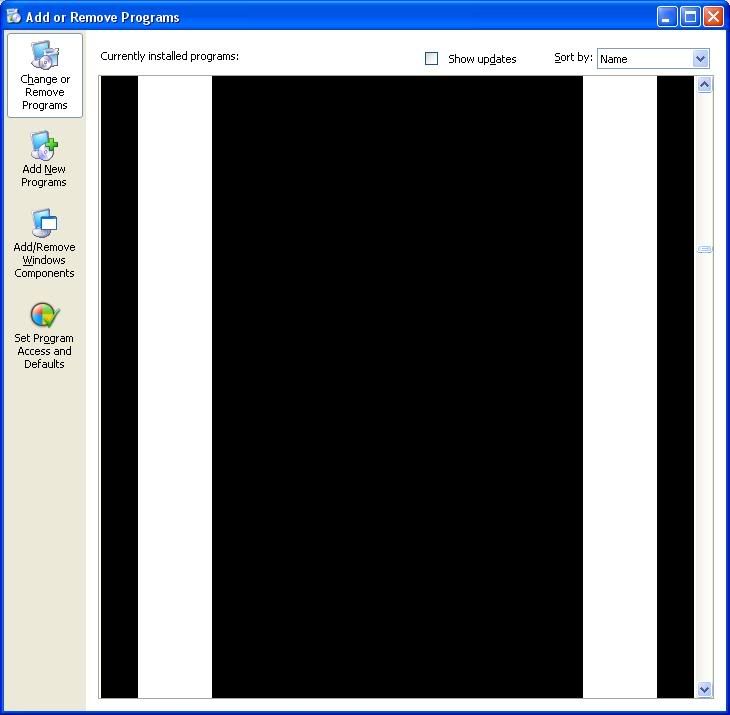
Task: Click the Add or Remove Programs title icon
Action: (14, 16)
